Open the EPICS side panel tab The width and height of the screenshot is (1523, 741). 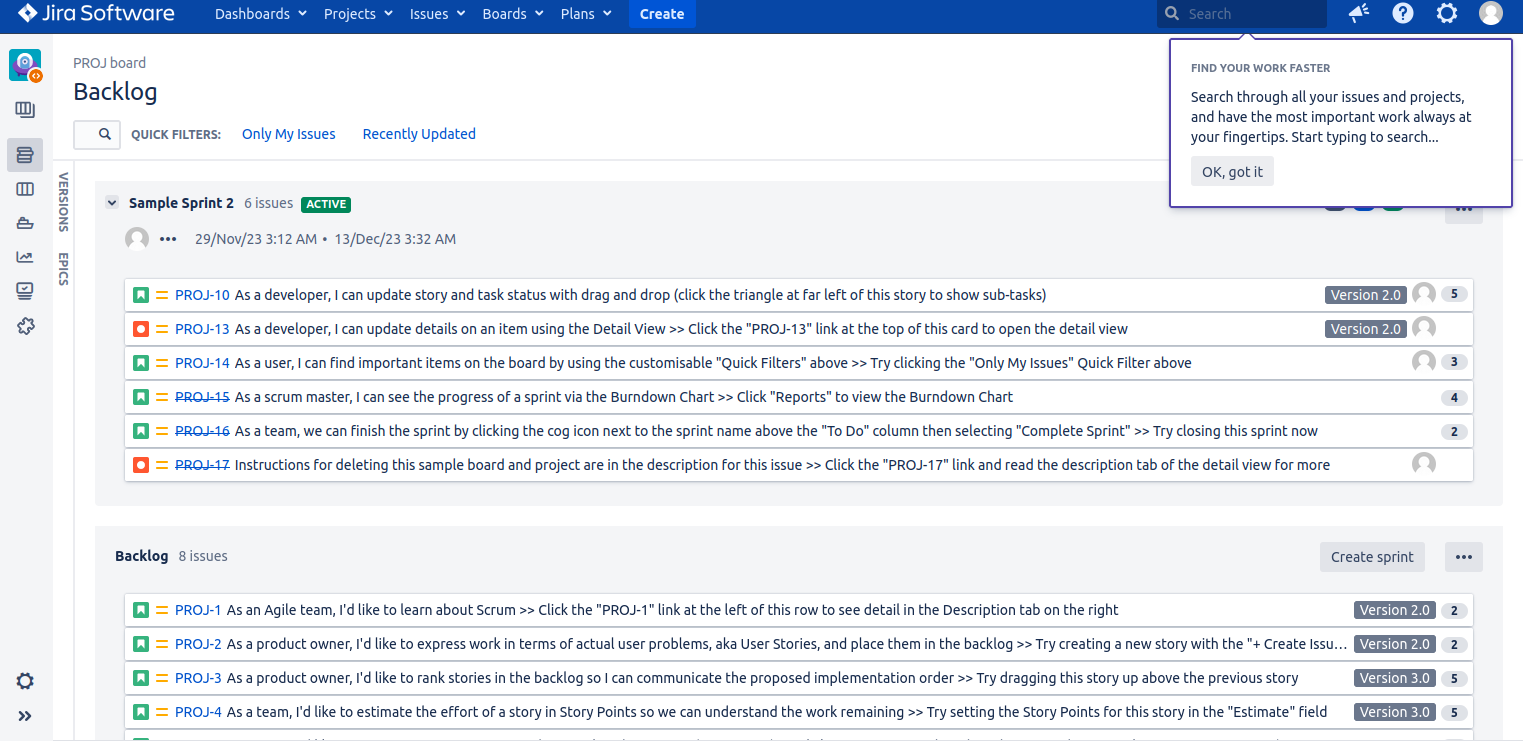(63, 268)
